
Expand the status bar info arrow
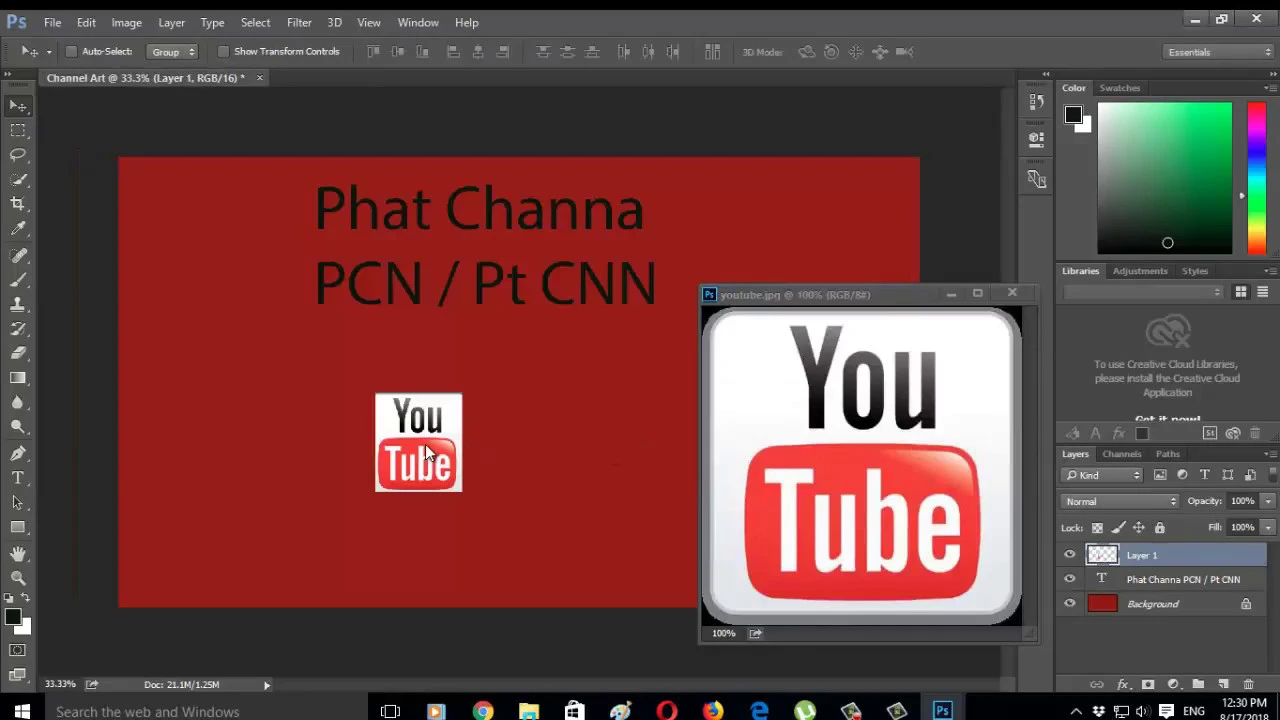(266, 685)
